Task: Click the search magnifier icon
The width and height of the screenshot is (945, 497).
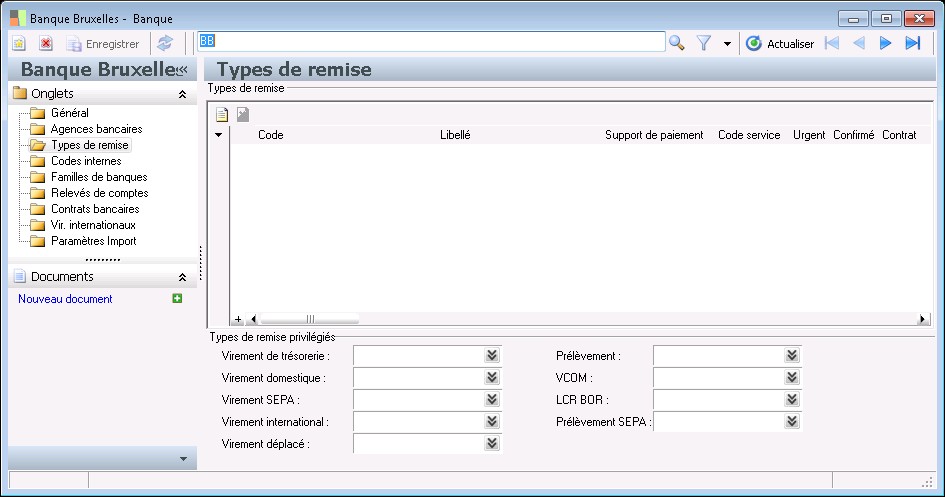Action: click(677, 43)
